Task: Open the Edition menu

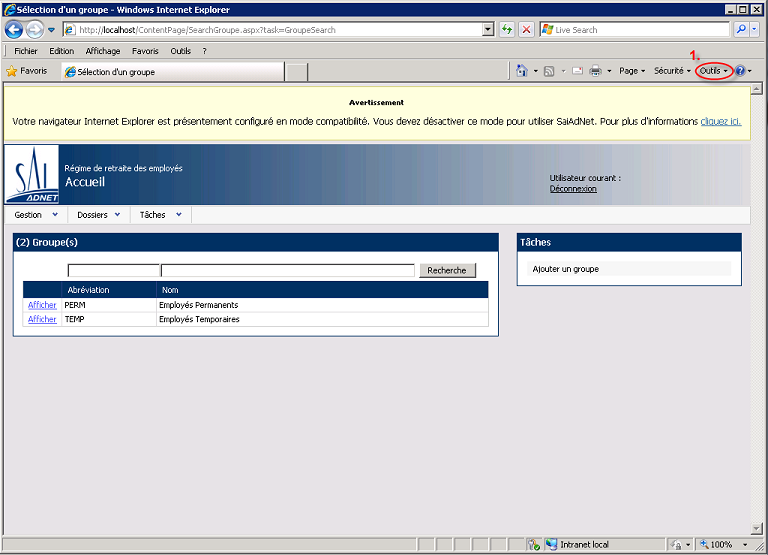Action: click(62, 51)
